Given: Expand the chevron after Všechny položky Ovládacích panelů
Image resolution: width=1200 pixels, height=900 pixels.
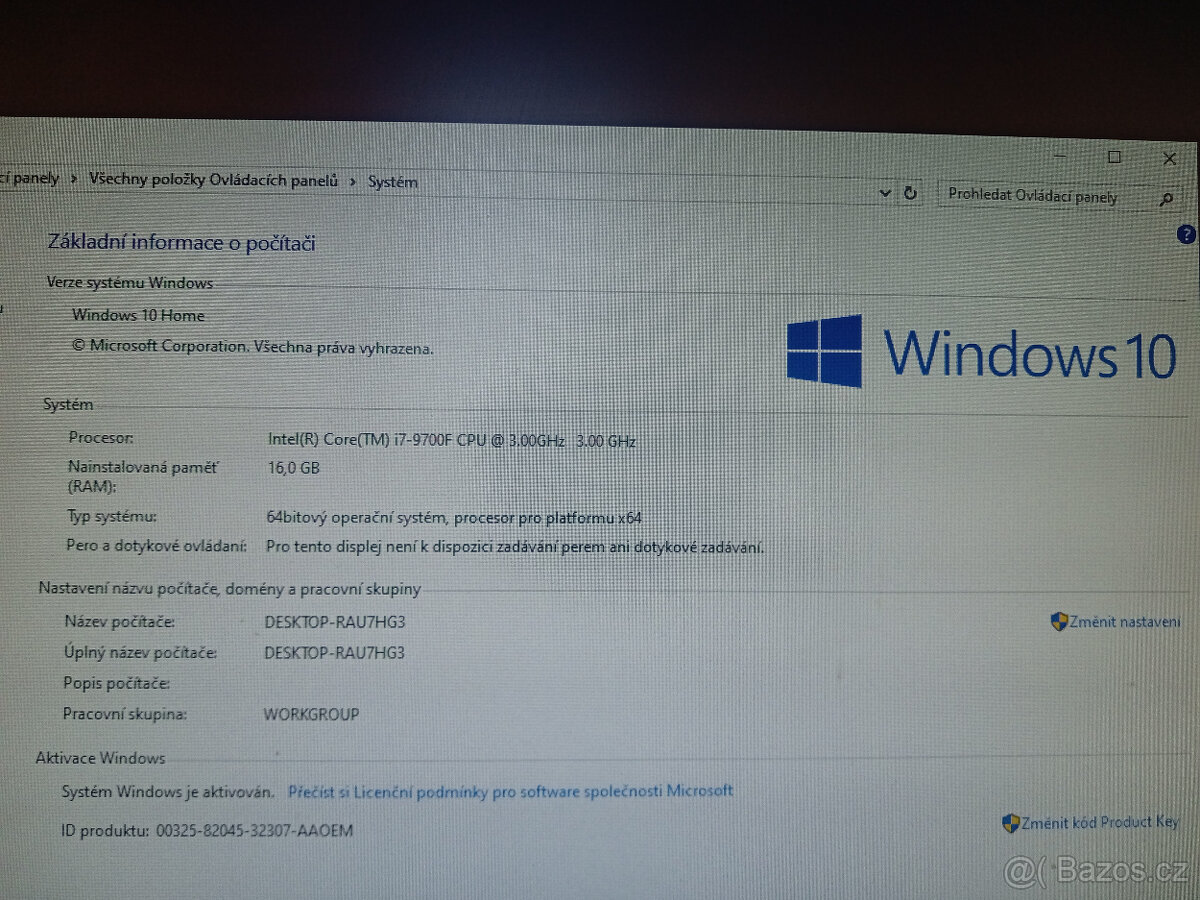Looking at the screenshot, I should (352, 181).
